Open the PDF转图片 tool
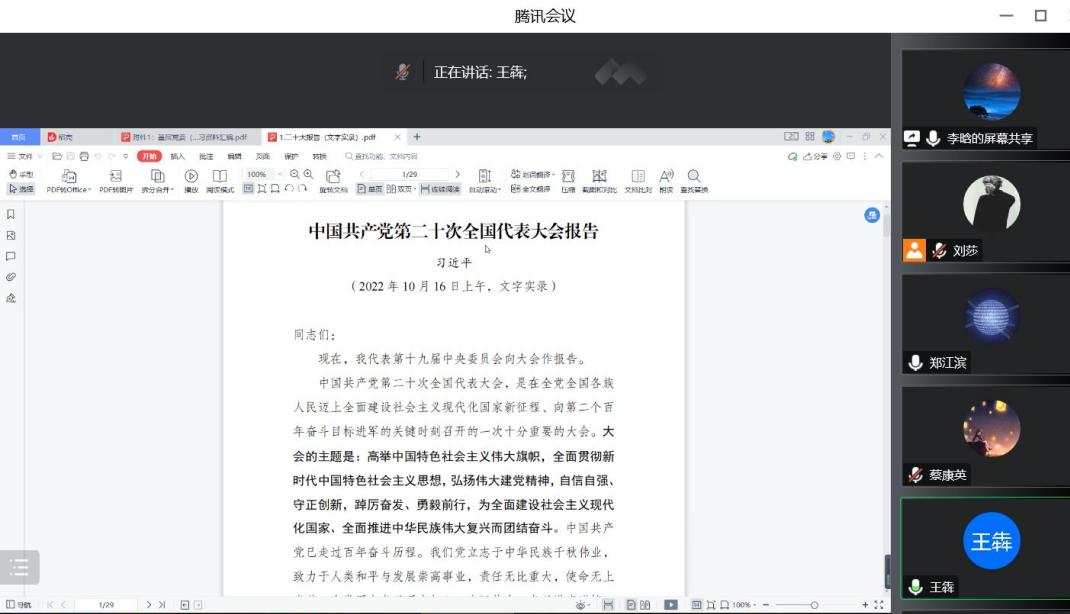1070x614 pixels. [x=116, y=177]
